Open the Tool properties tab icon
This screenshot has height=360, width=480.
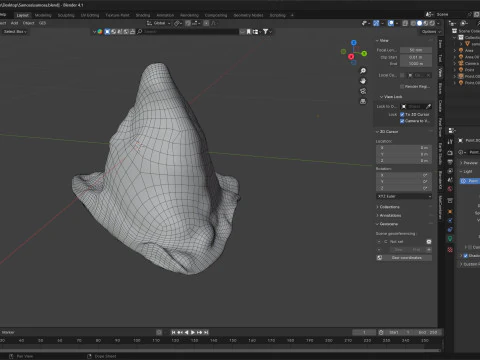click(450, 142)
